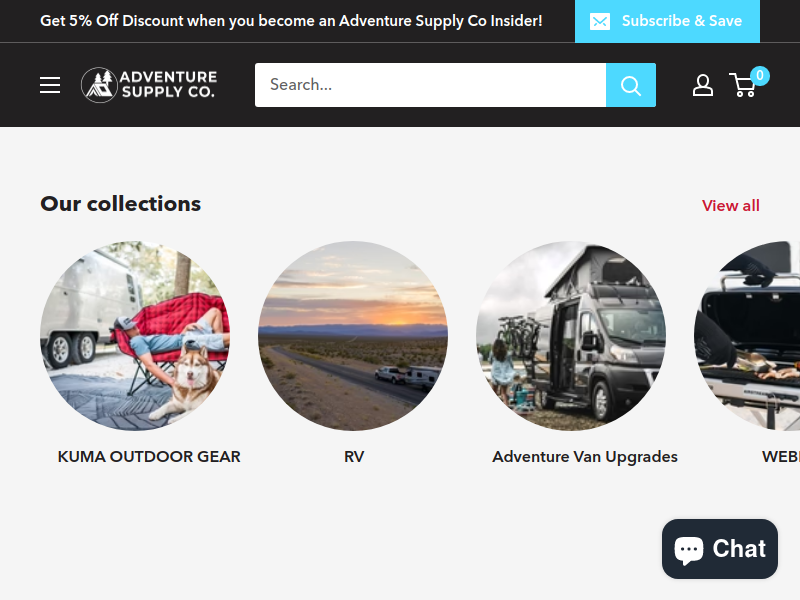Image resolution: width=800 pixels, height=600 pixels.
Task: Open the shopping cart icon
Action: 742,85
